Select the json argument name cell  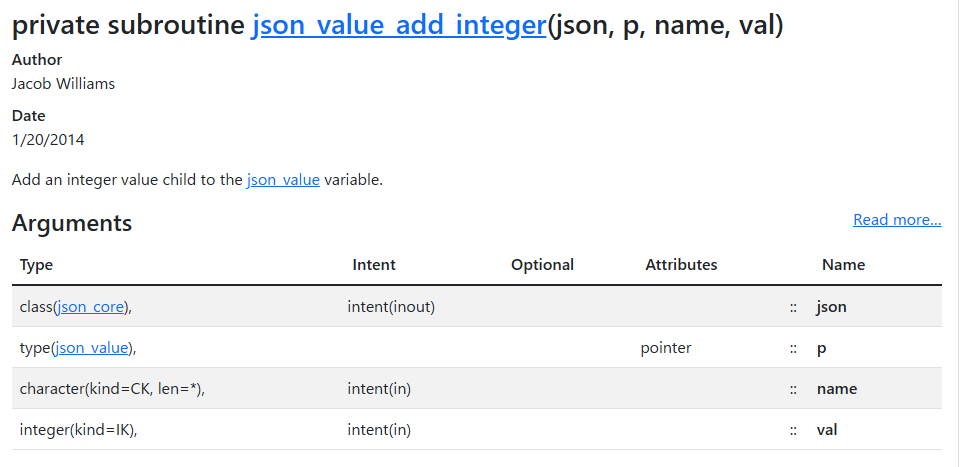pyautogui.click(x=831, y=307)
